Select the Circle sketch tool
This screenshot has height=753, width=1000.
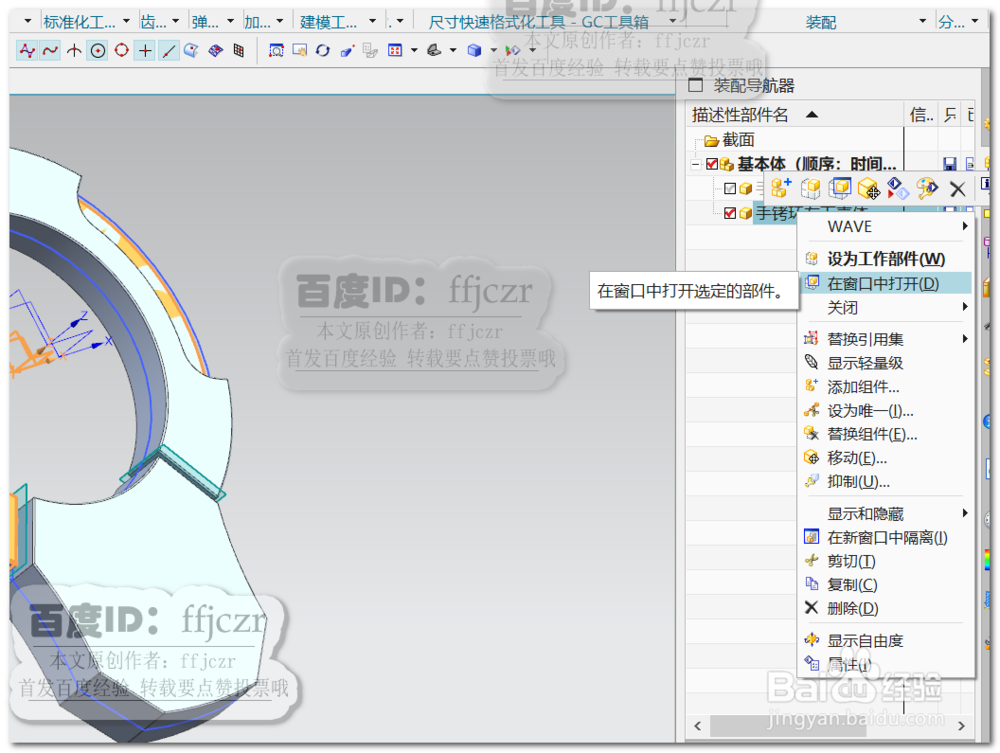[x=97, y=50]
